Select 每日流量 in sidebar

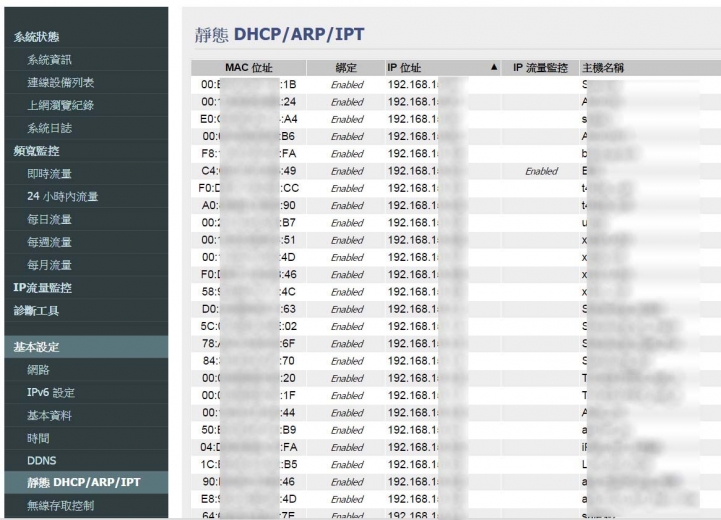click(49, 219)
